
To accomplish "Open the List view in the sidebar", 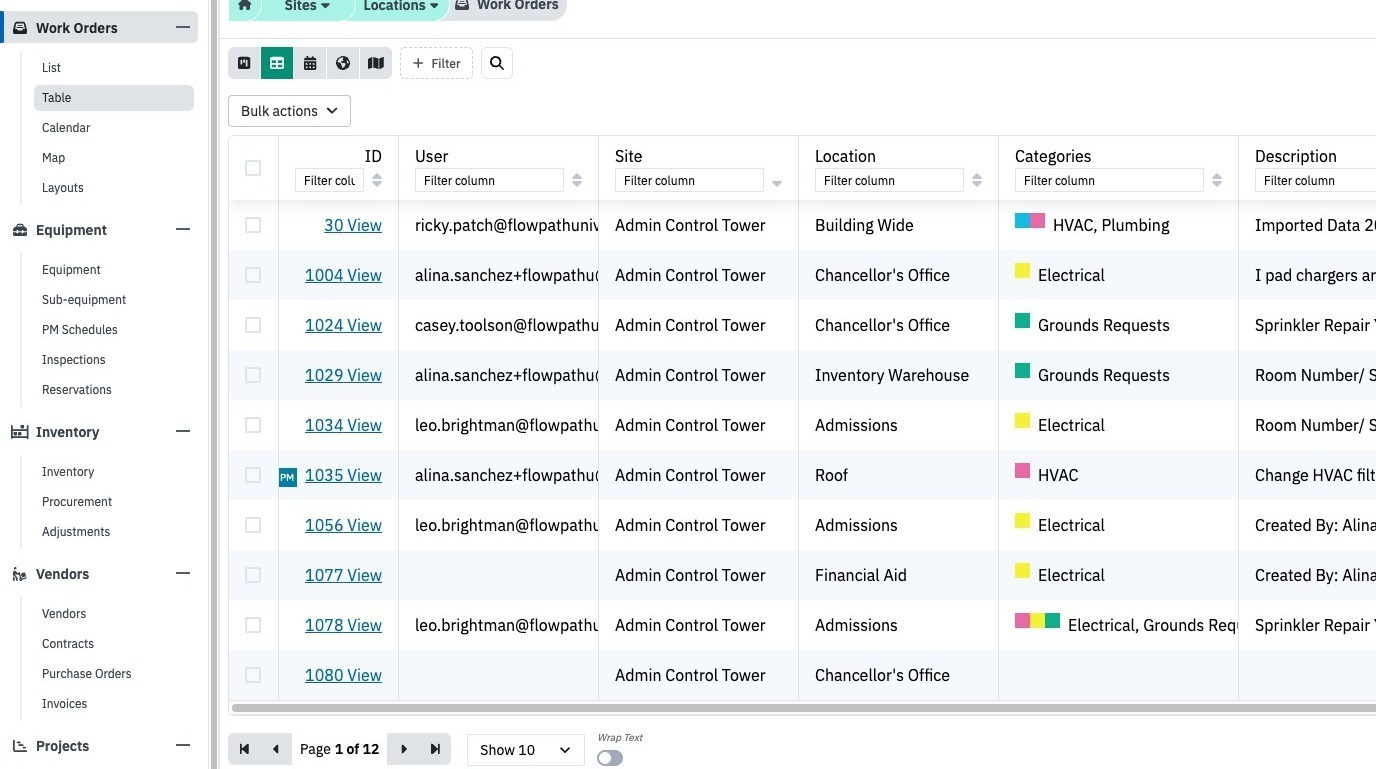I will [x=51, y=68].
